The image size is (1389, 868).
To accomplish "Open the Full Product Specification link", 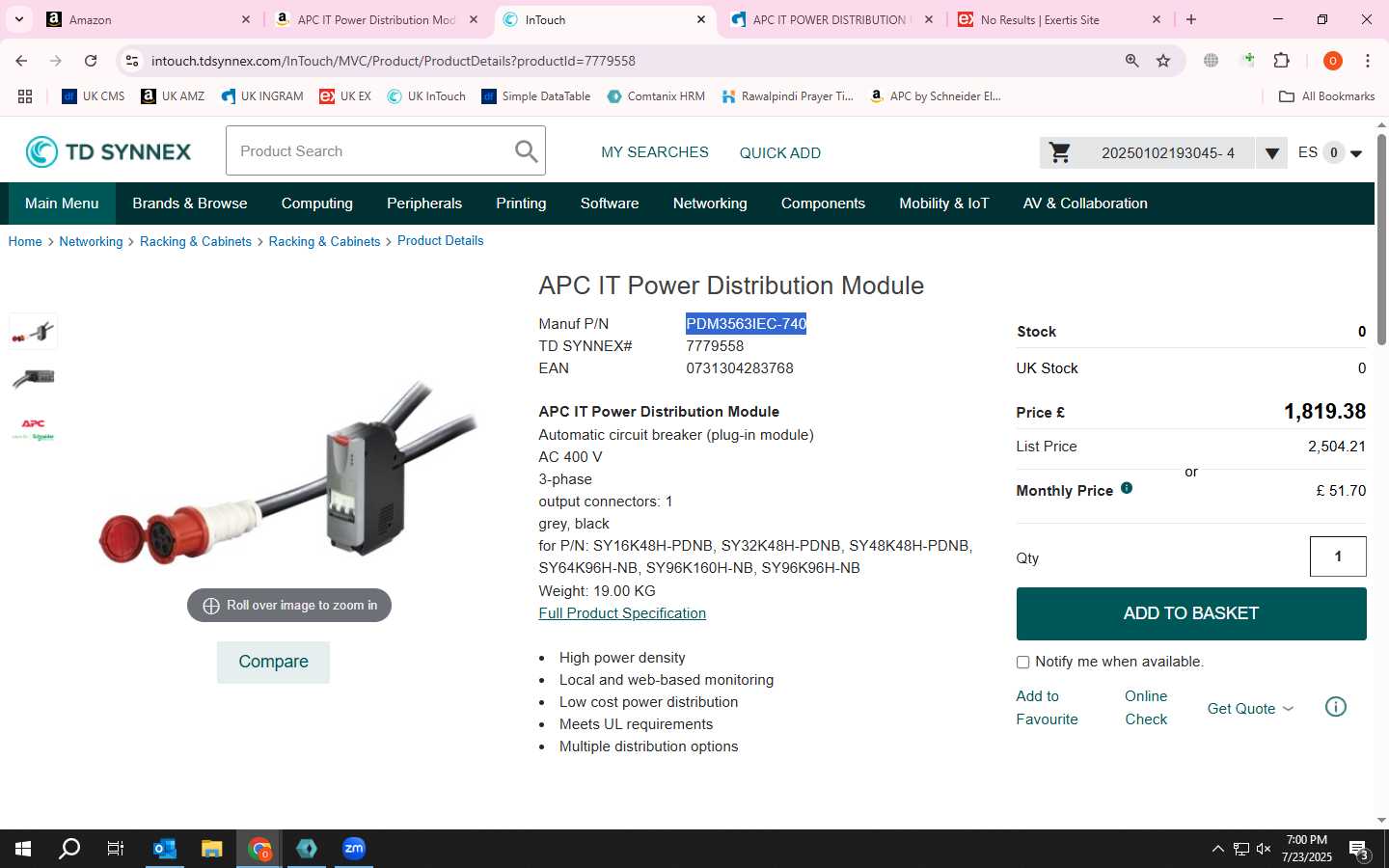I will pos(622,613).
